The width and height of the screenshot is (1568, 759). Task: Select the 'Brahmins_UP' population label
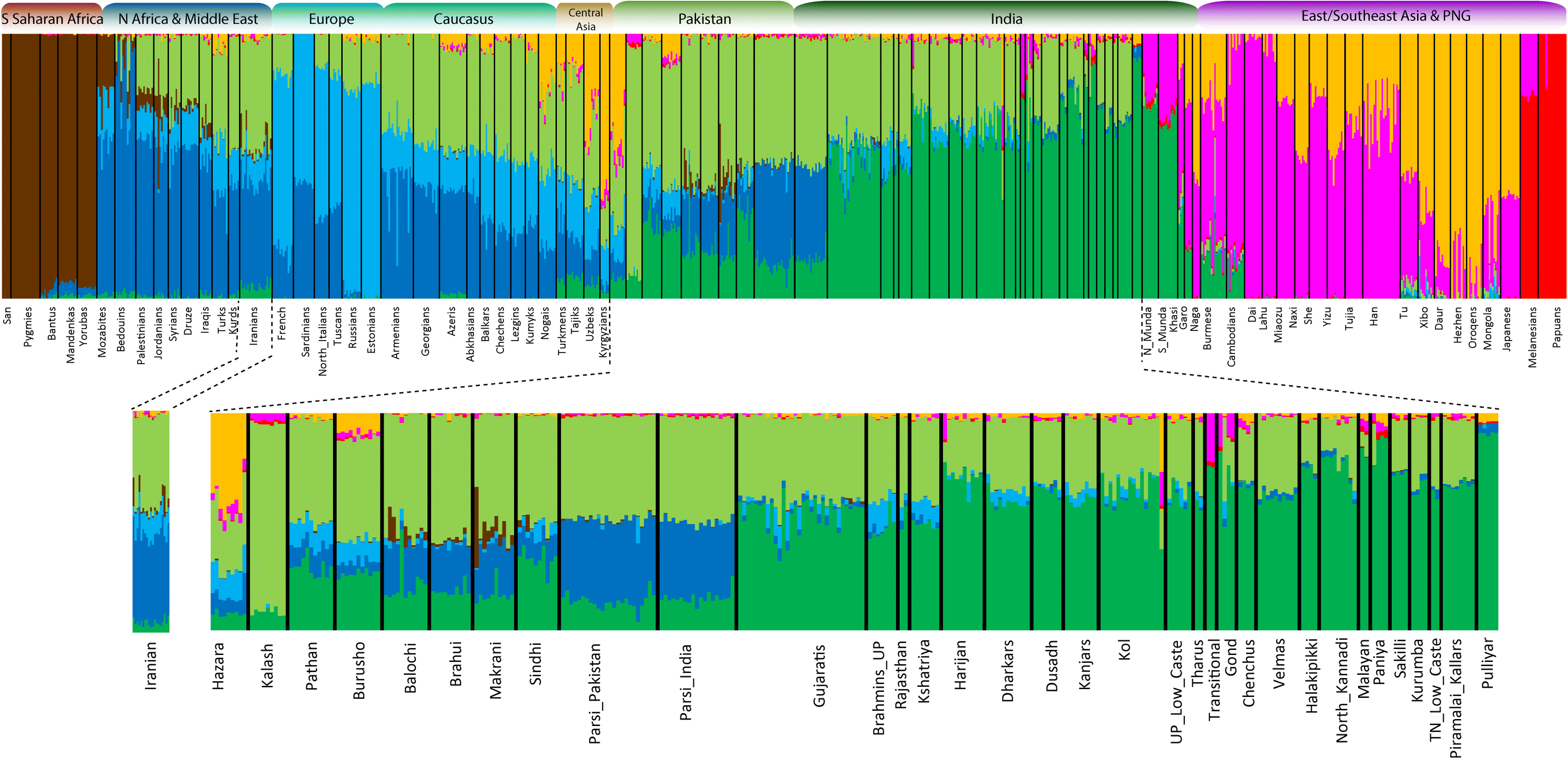coord(878,688)
